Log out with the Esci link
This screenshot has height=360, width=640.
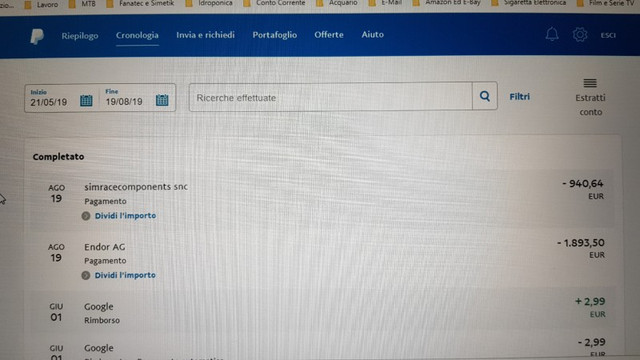pyautogui.click(x=608, y=36)
